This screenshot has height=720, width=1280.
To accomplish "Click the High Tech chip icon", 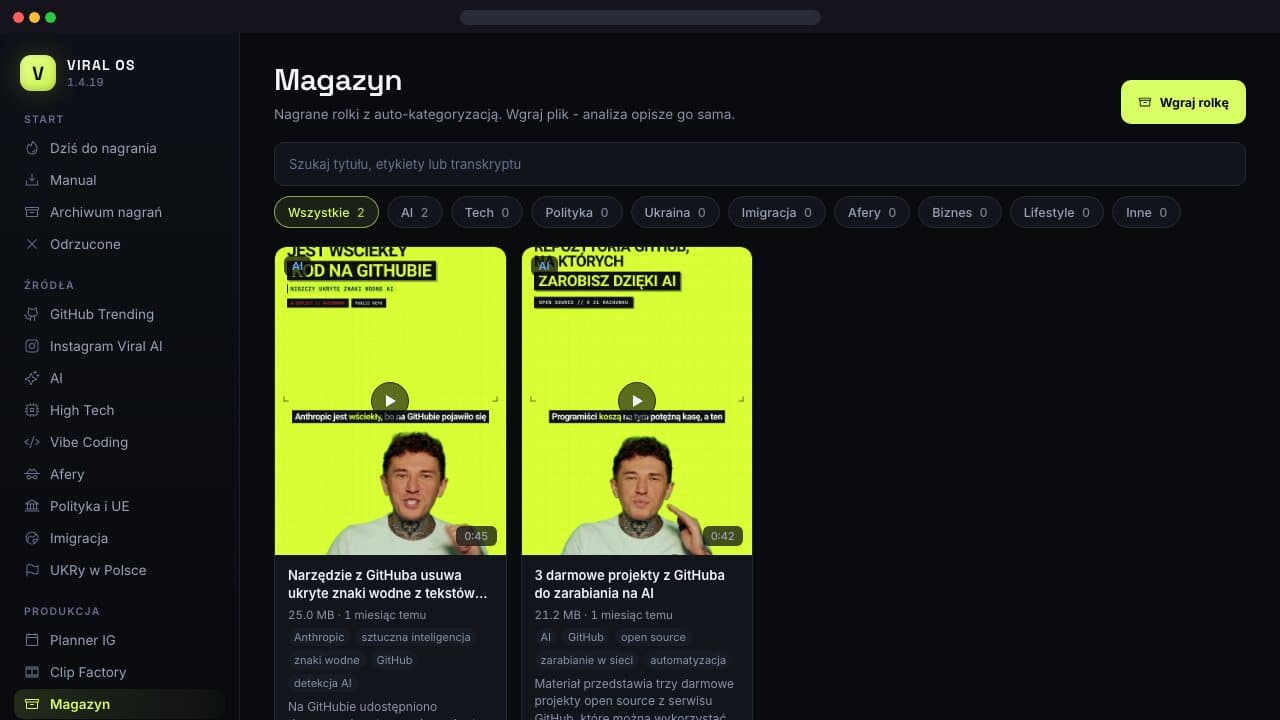I will tap(32, 410).
